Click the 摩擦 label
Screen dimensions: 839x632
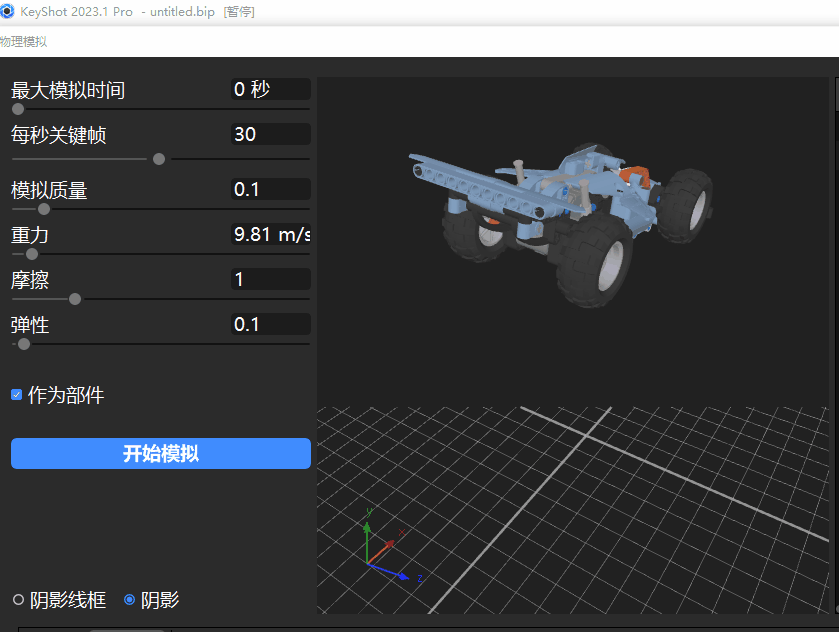click(30, 280)
